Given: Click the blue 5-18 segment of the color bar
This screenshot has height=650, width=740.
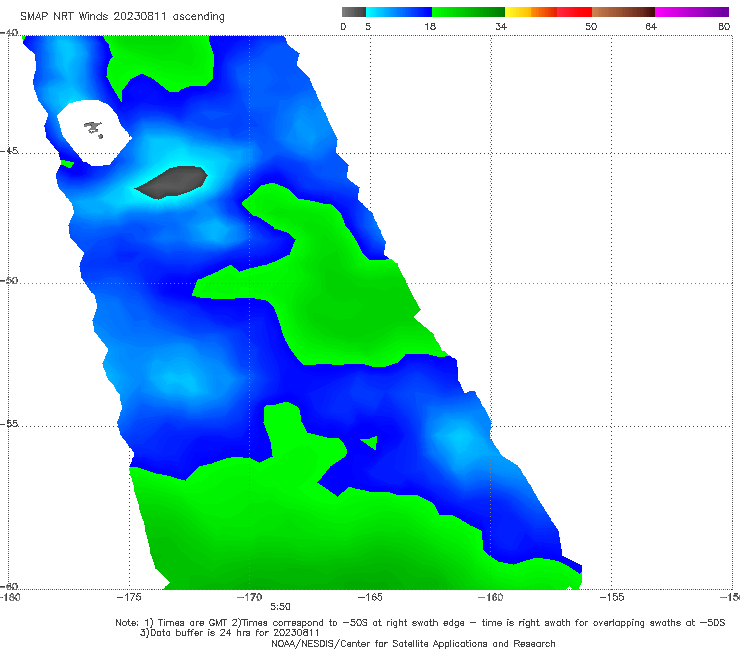Looking at the screenshot, I should 399,12.
